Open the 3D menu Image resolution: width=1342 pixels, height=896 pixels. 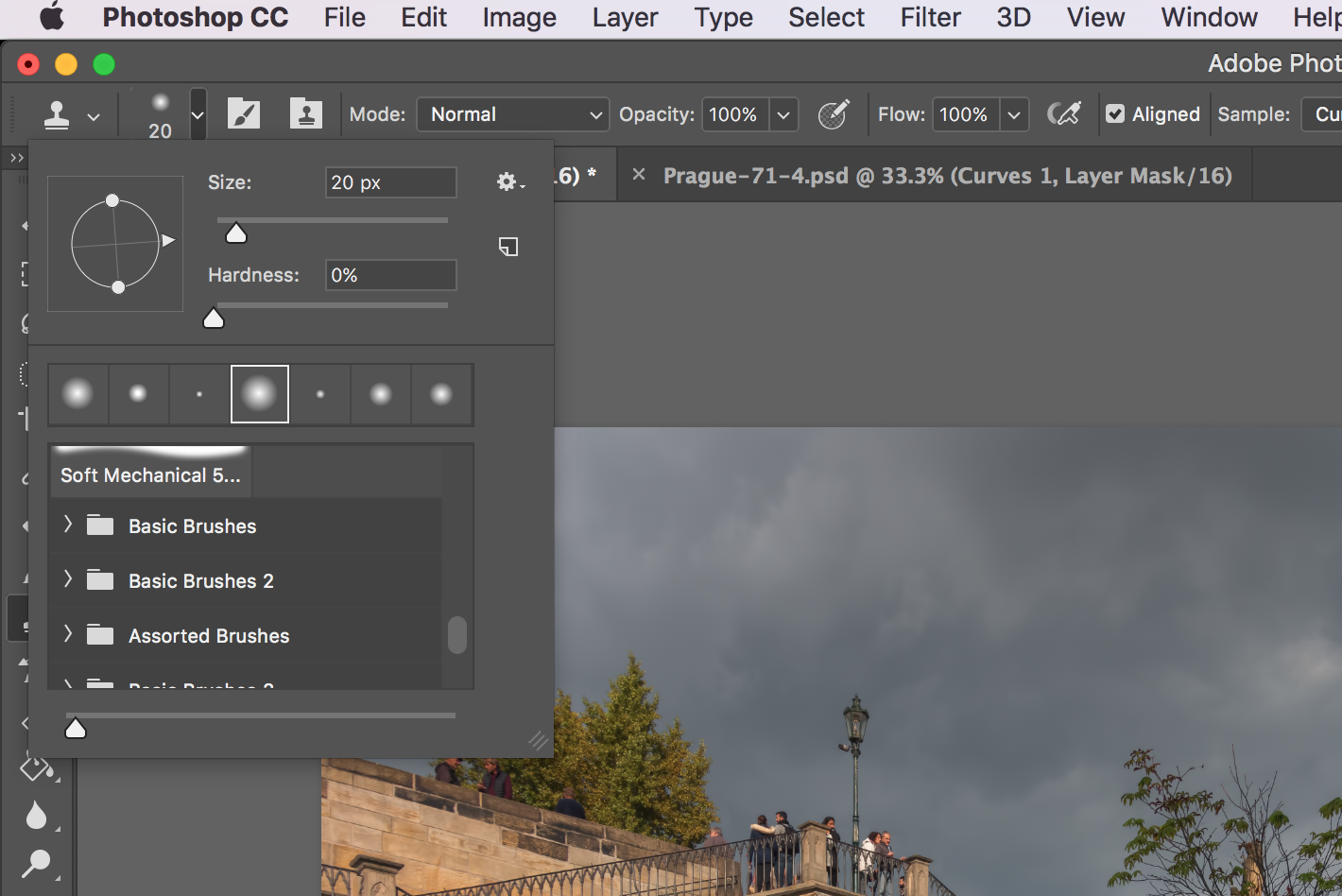click(x=1014, y=17)
